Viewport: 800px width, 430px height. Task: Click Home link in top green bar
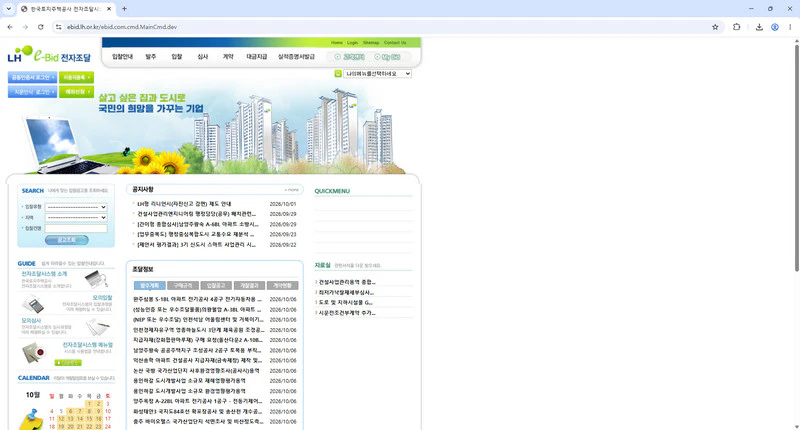point(337,43)
